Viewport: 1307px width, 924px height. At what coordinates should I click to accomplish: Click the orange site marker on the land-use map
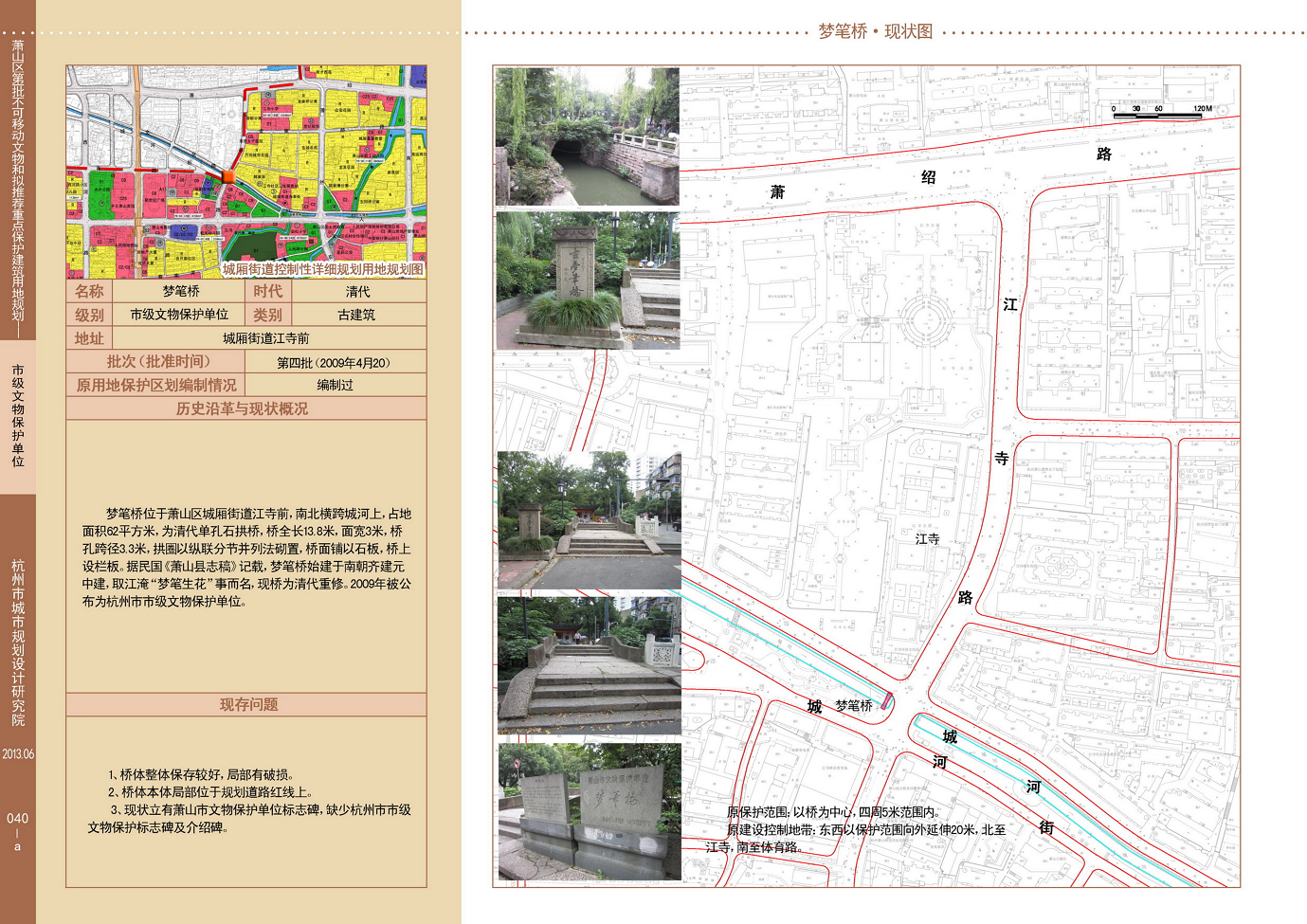point(227,176)
